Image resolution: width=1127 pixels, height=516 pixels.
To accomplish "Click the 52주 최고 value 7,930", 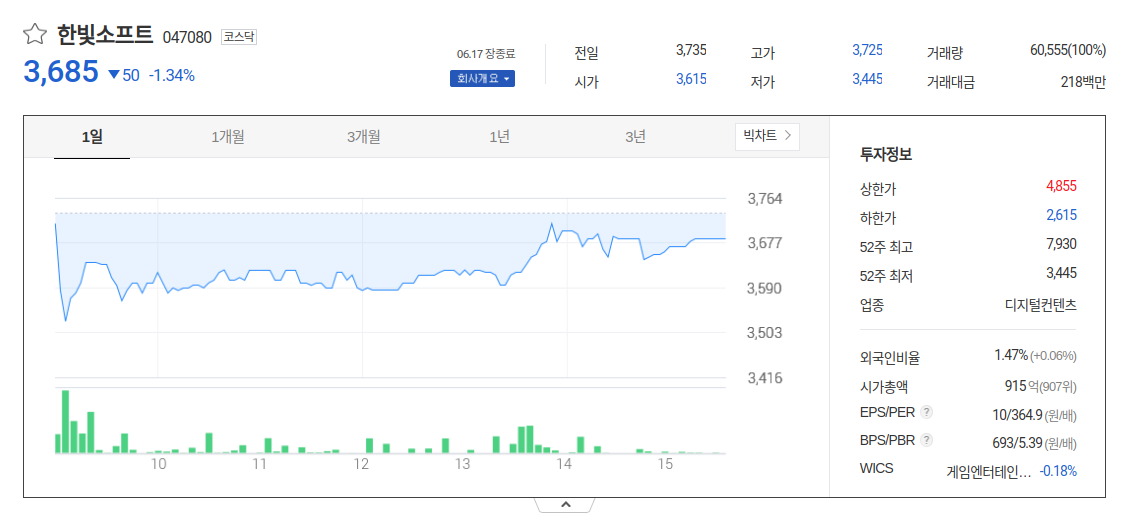I will point(1062,244).
